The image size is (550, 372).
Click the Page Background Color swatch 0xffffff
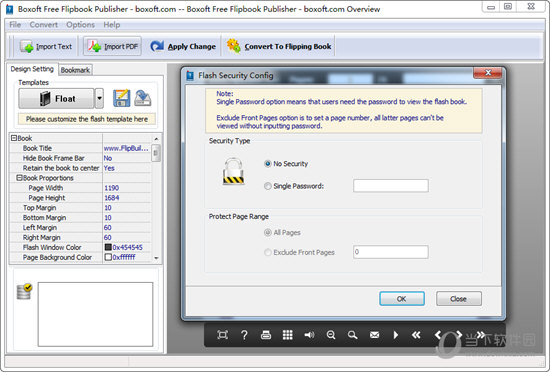(x=108, y=257)
